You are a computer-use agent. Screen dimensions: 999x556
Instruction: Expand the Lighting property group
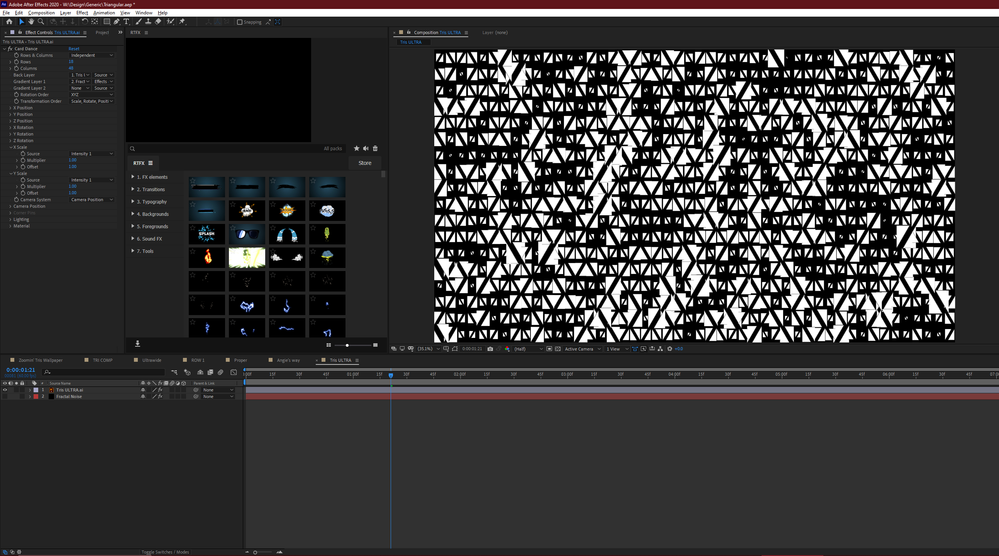(10, 219)
